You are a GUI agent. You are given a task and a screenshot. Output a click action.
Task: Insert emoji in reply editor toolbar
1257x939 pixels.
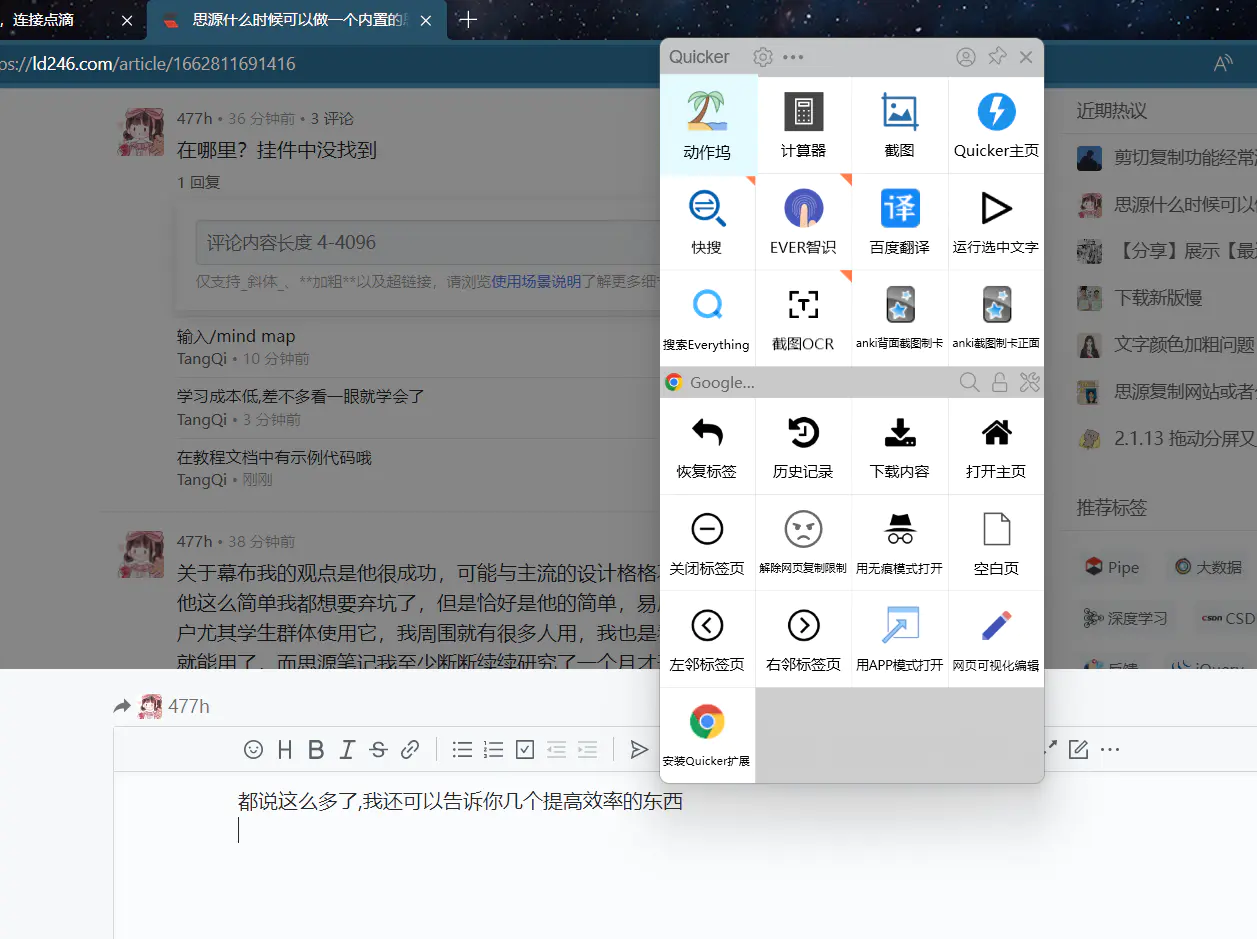[254, 749]
